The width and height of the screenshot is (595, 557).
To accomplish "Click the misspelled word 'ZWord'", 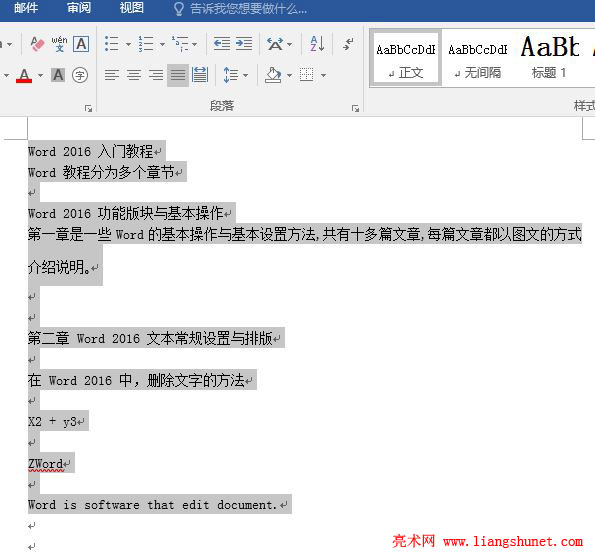I will coord(46,464).
